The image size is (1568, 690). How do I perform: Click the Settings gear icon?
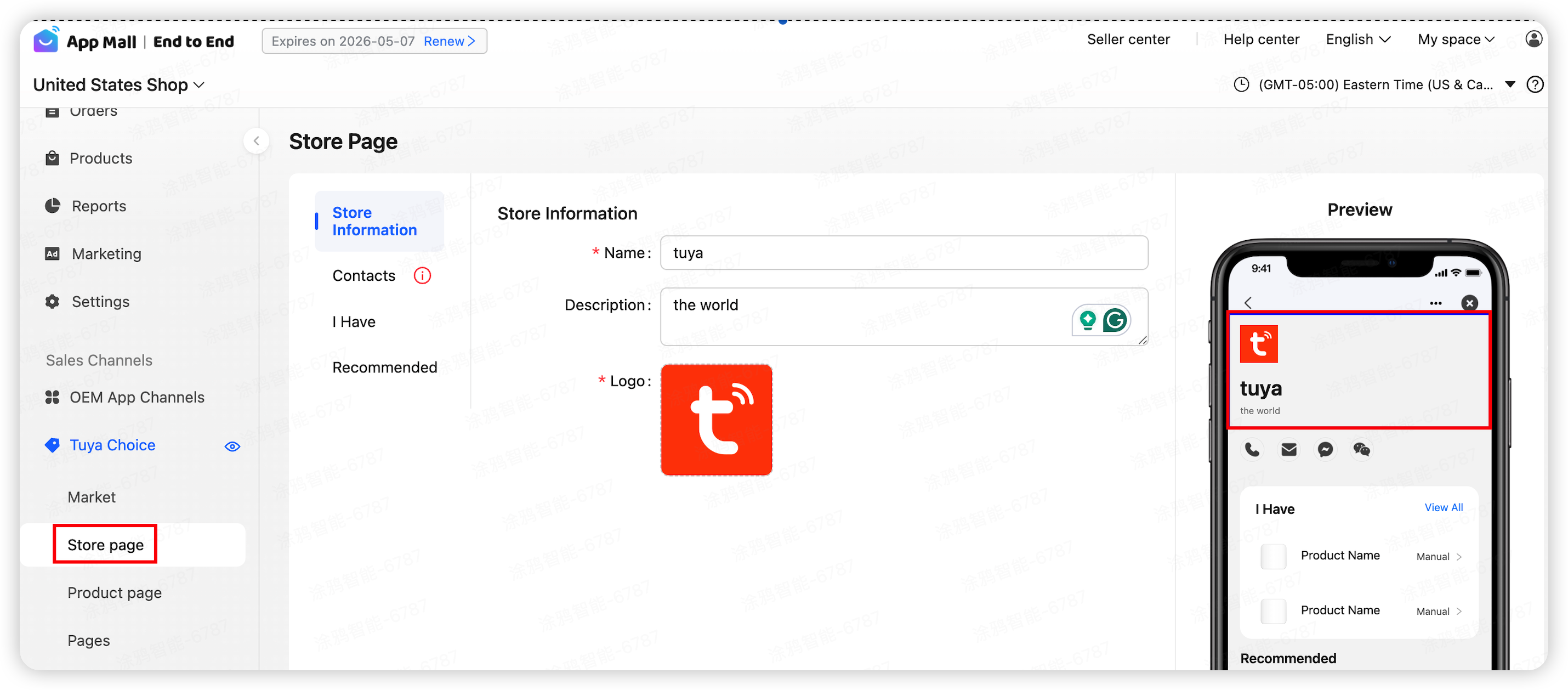tap(52, 302)
